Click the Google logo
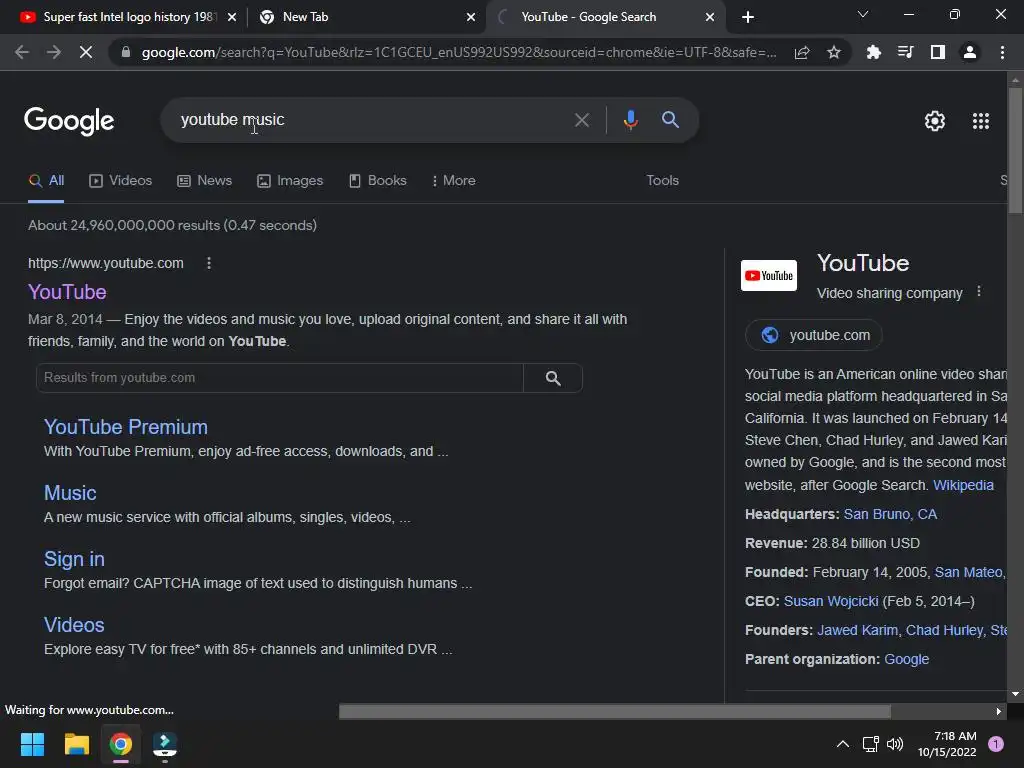This screenshot has height=768, width=1024. pos(69,121)
